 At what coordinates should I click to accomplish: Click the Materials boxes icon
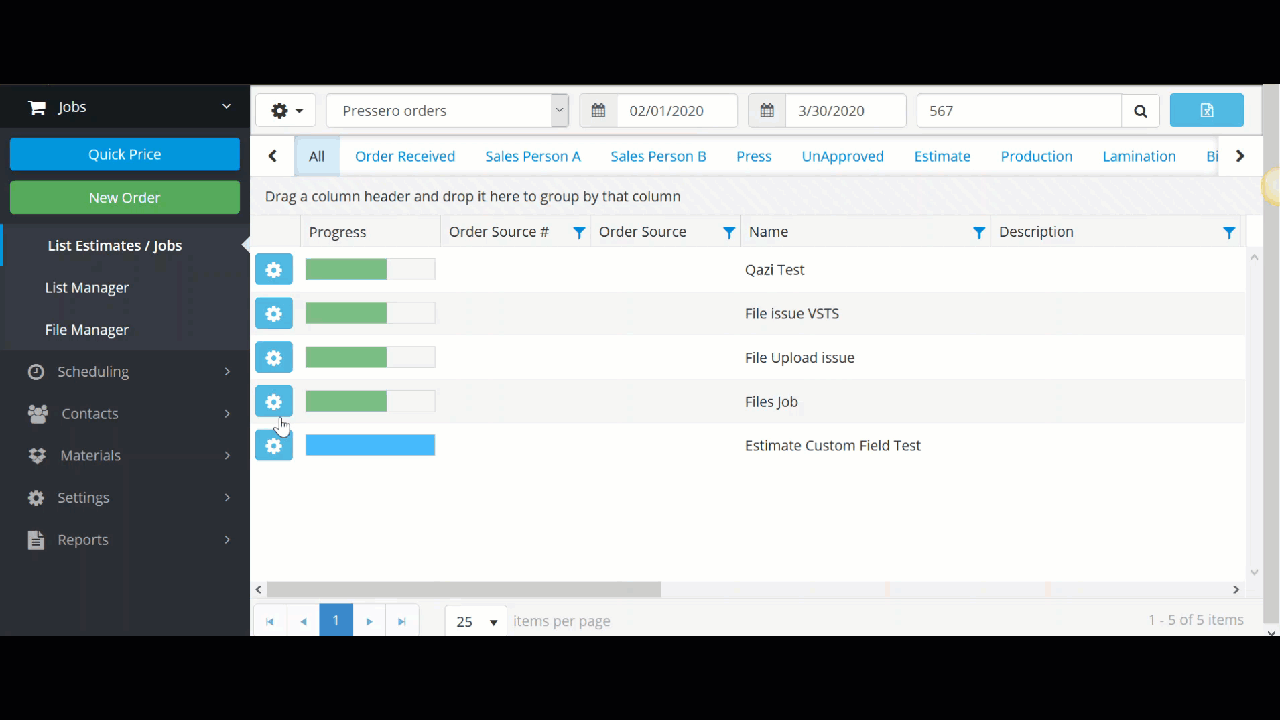(x=37, y=456)
